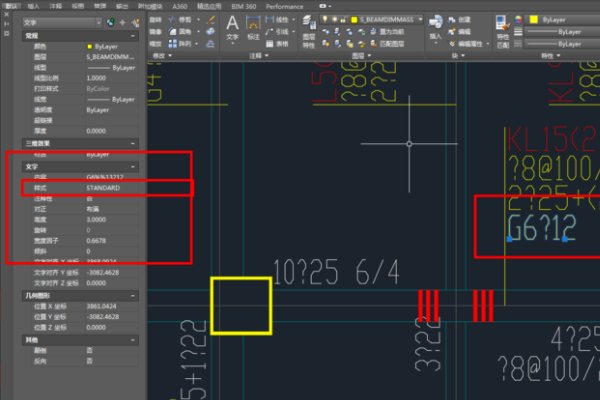600x400 pixels.
Task: Click the ribbon minimize toggle after Performance
Action: 324,7
